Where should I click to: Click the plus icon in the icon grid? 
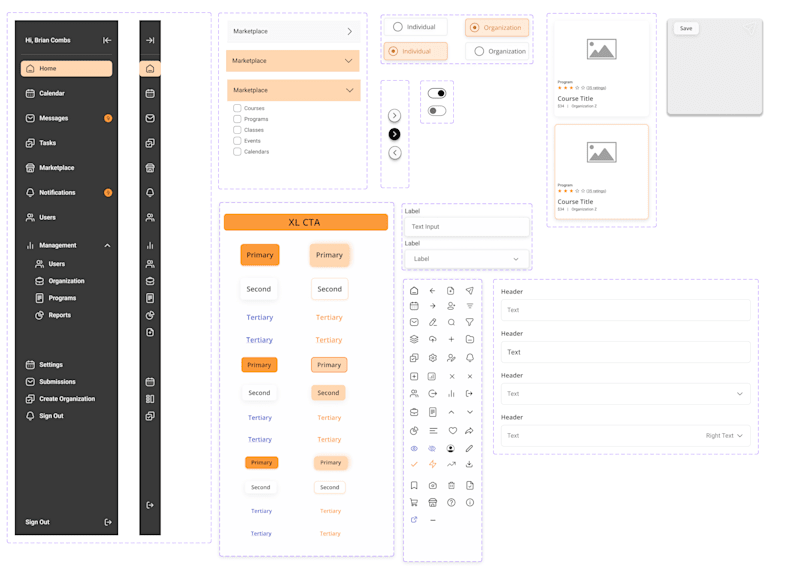tap(451, 339)
